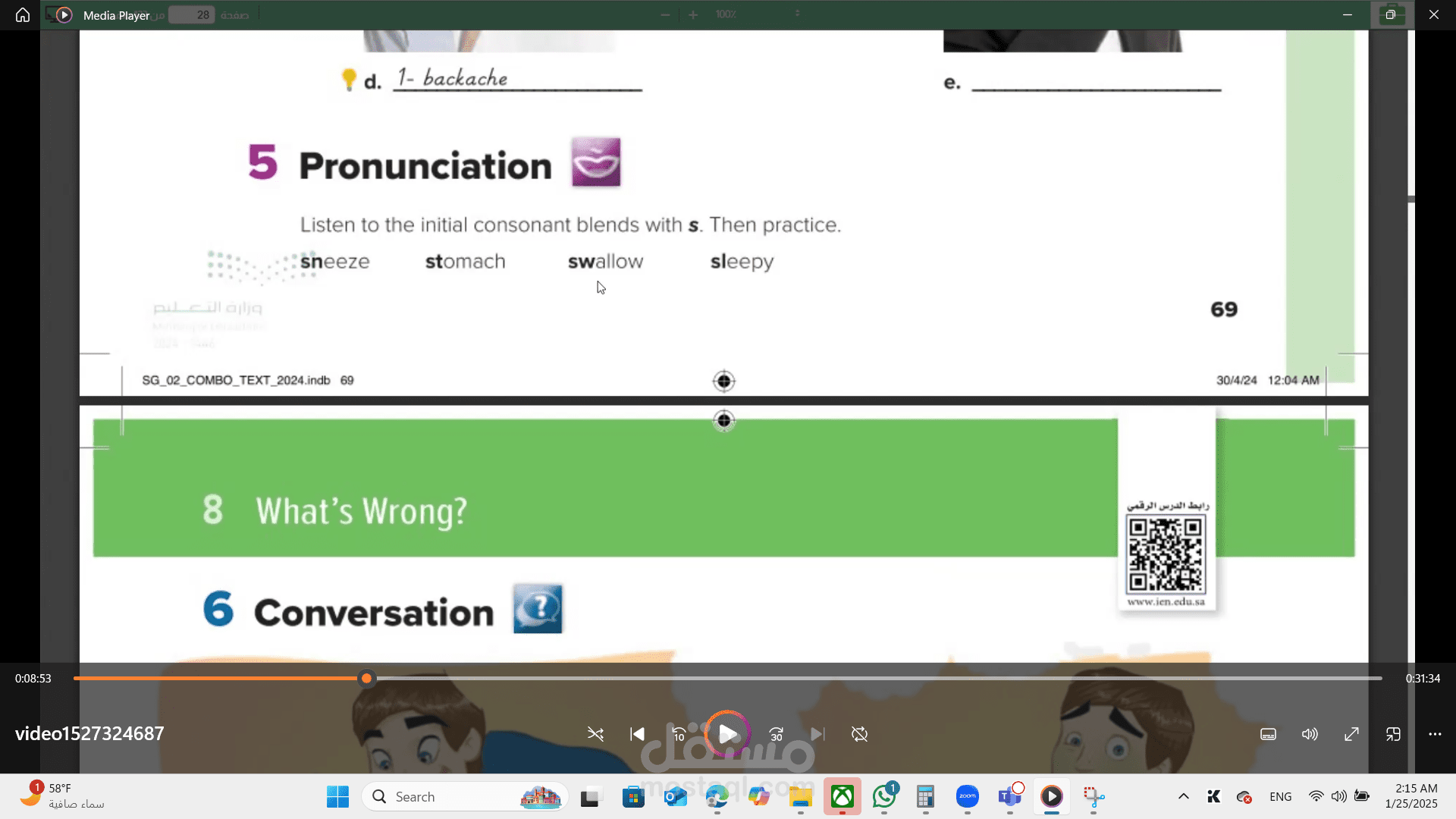This screenshot has height=819, width=1456.
Task: Go to Media Player home
Action: tap(23, 14)
